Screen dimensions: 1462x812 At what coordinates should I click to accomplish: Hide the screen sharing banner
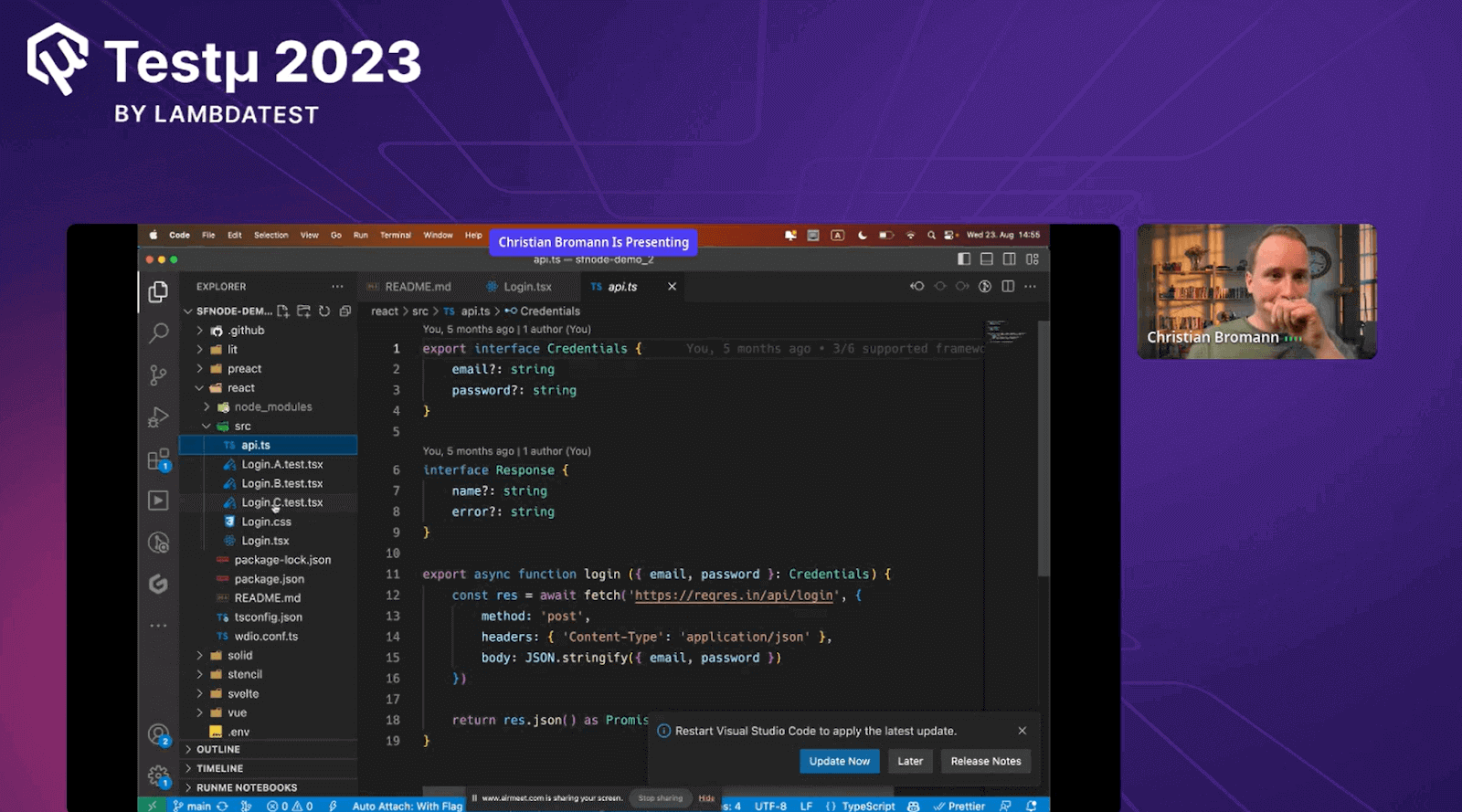(706, 798)
